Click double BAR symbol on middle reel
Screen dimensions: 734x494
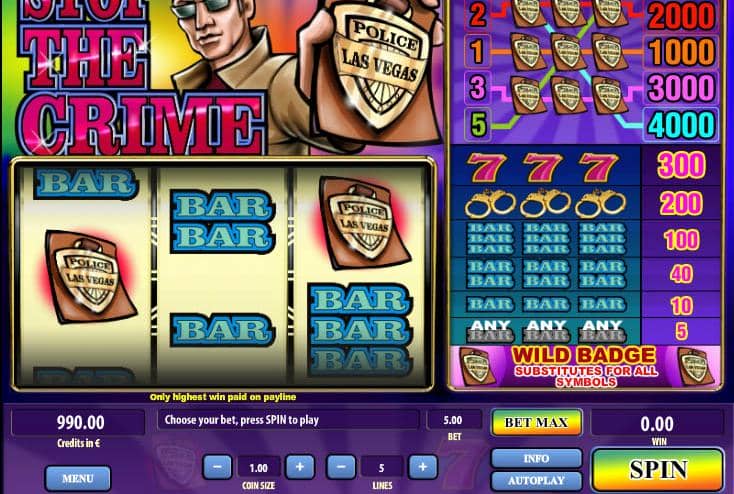click(222, 221)
